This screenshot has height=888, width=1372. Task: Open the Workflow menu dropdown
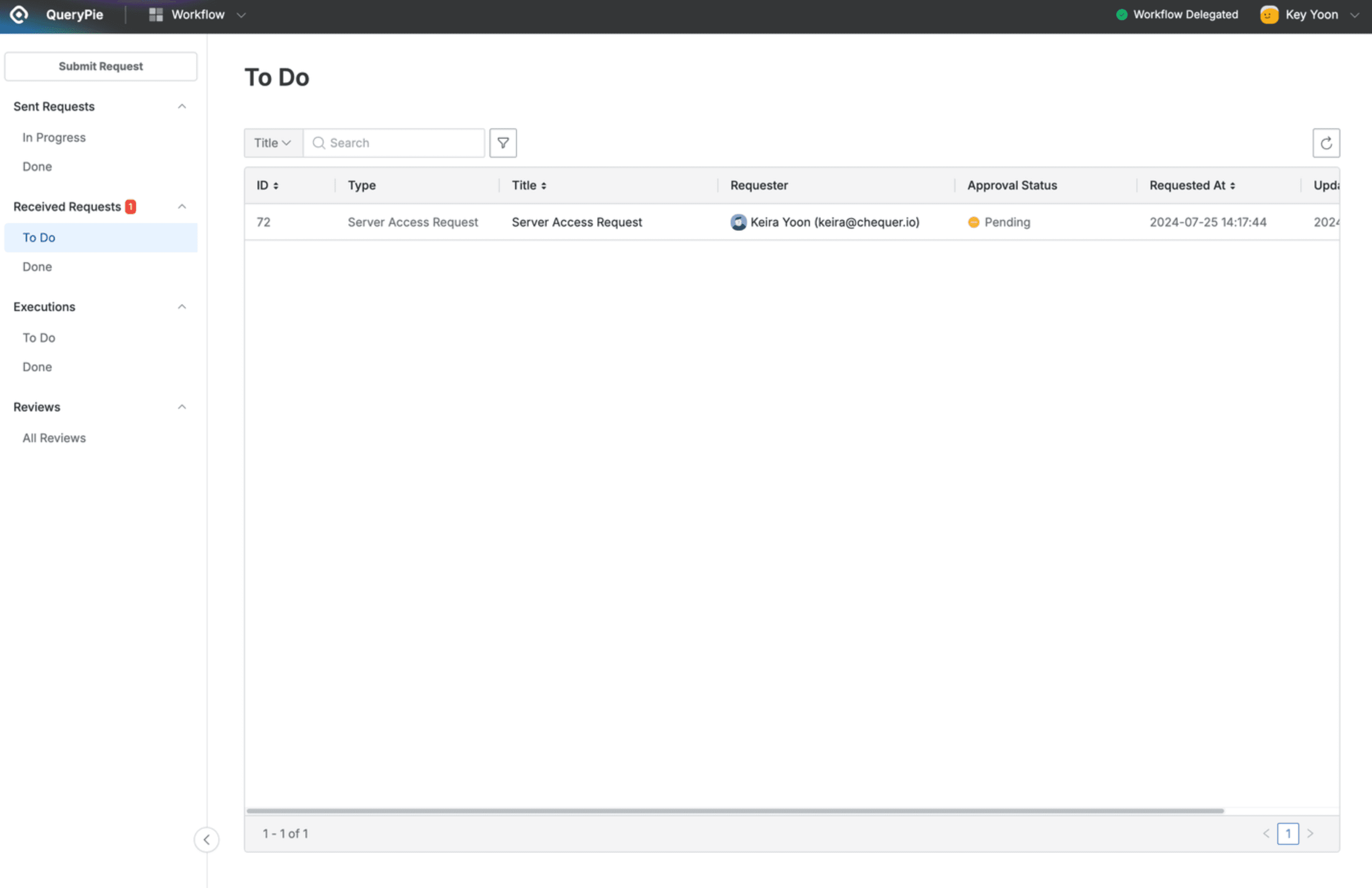[x=241, y=14]
